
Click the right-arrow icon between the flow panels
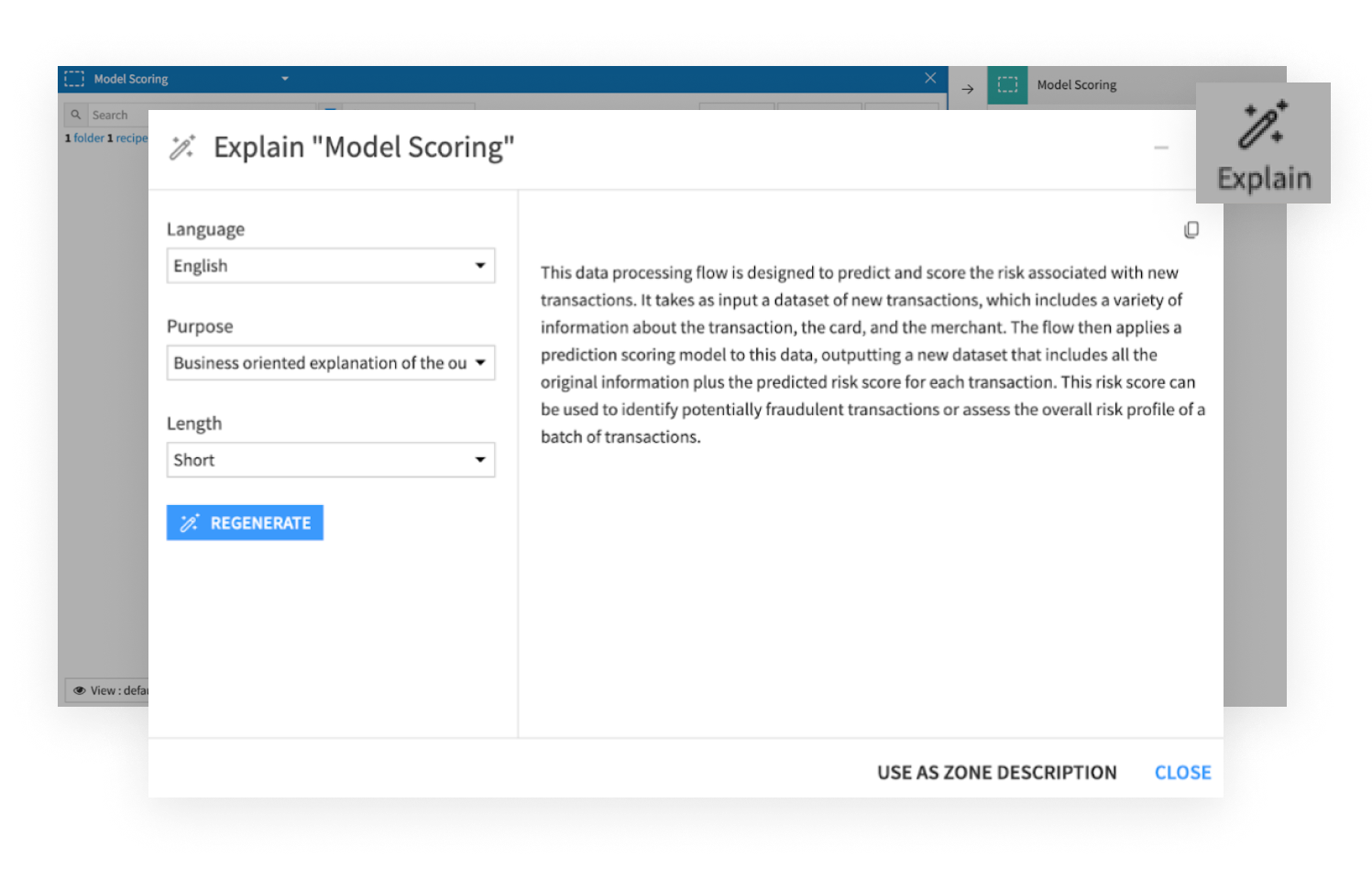click(967, 88)
